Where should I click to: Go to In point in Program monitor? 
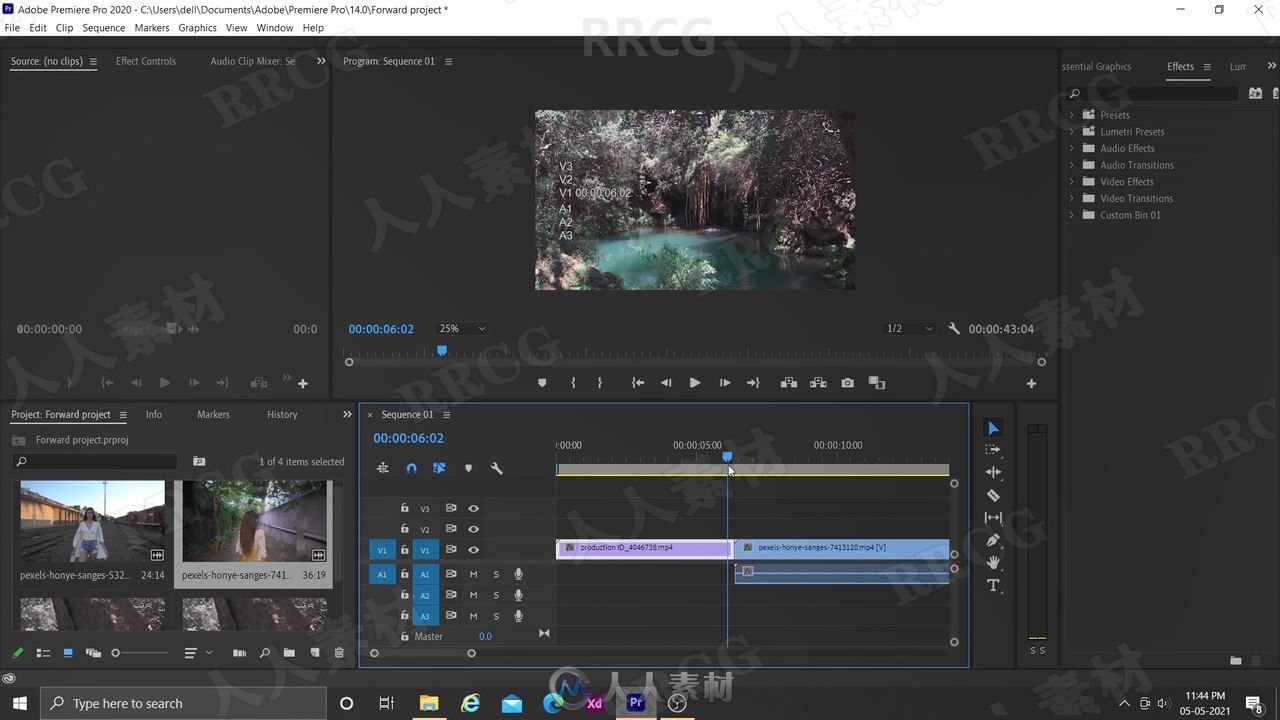[637, 383]
